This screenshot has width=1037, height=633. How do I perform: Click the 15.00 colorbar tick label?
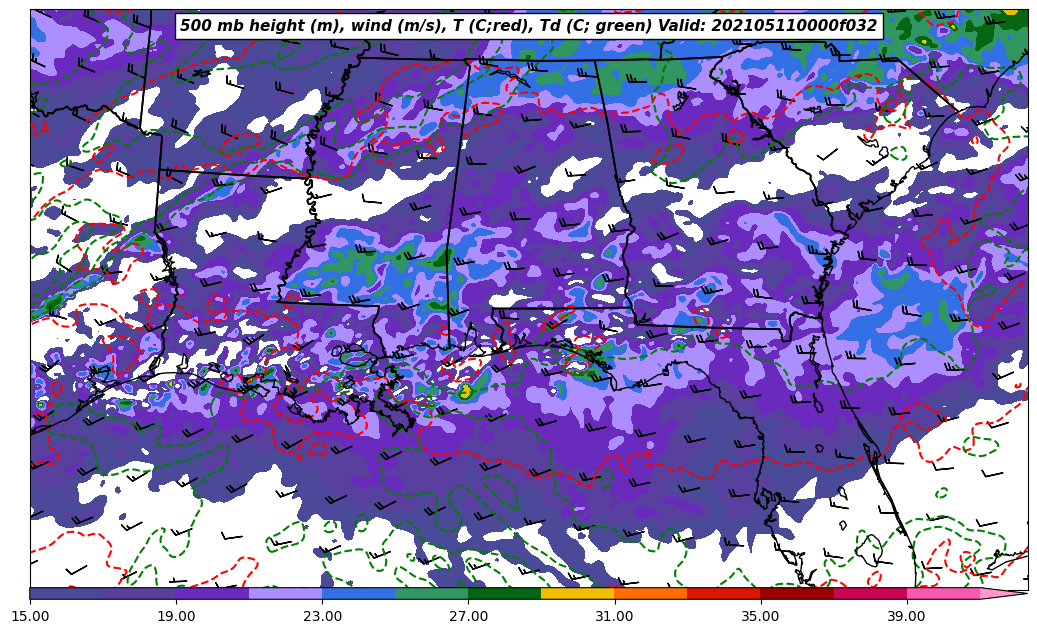[30, 616]
